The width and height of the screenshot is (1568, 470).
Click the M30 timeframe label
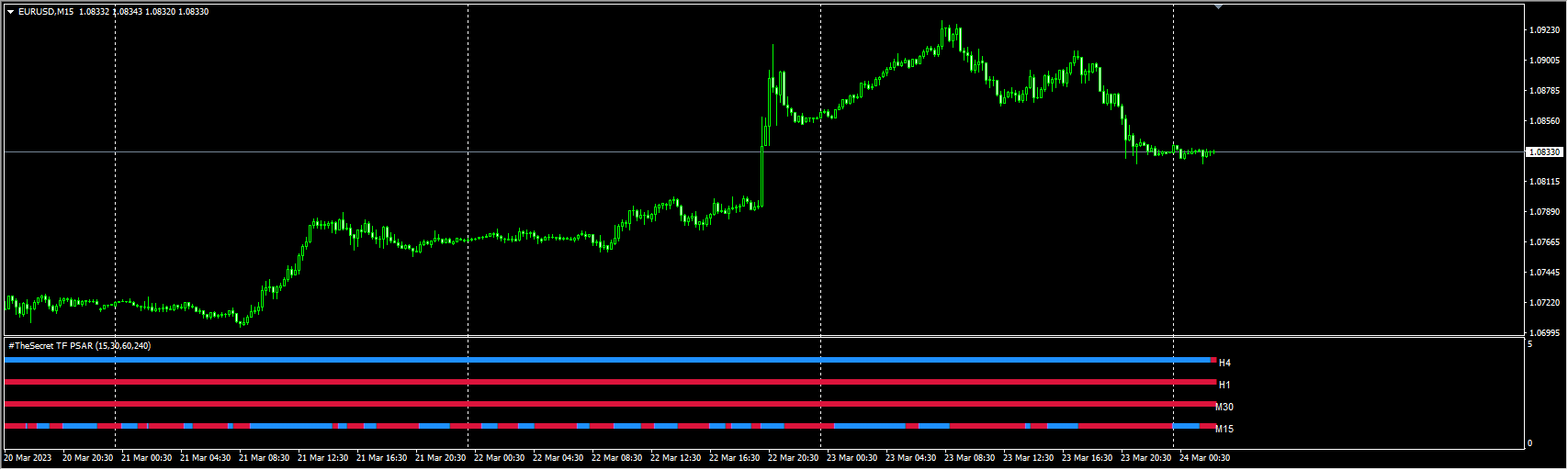(x=1224, y=407)
